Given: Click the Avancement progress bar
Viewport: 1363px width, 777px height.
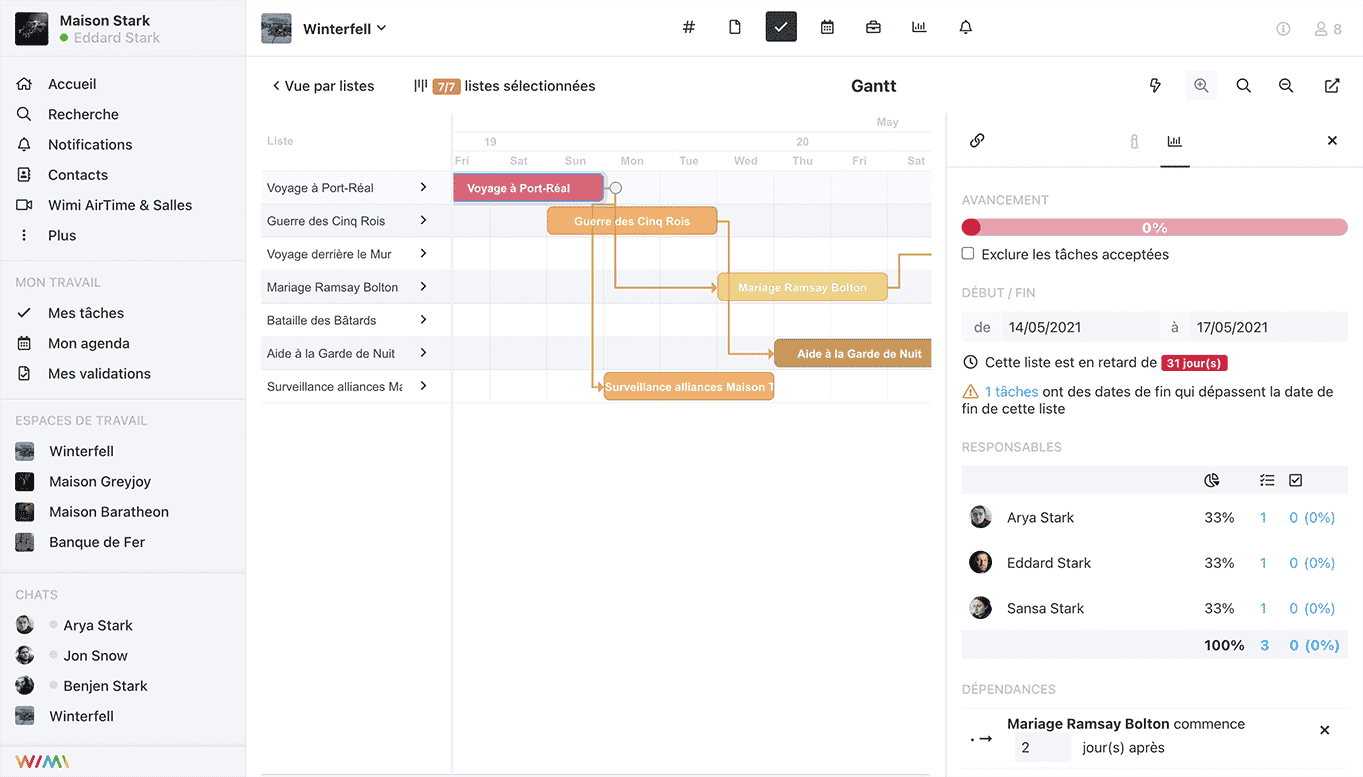Looking at the screenshot, I should (x=1154, y=228).
